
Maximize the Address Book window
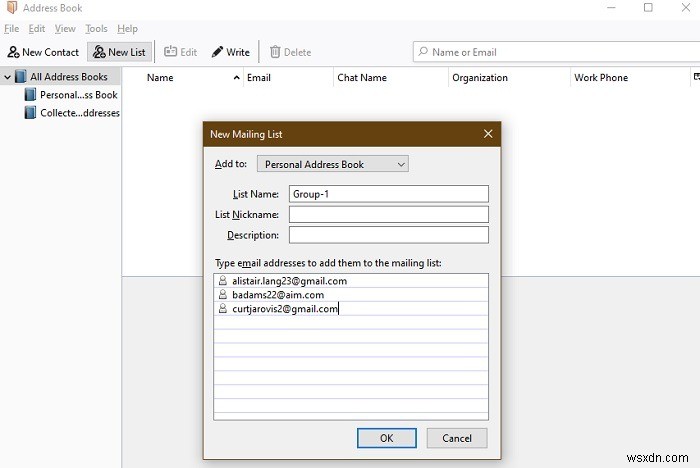click(x=648, y=8)
